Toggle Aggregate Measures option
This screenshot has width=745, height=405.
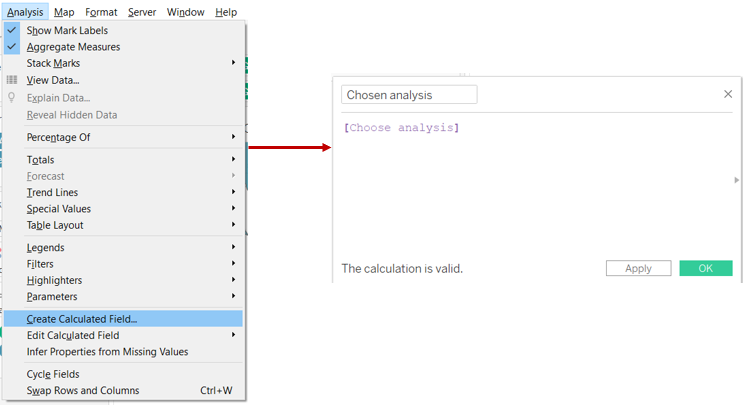click(73, 47)
